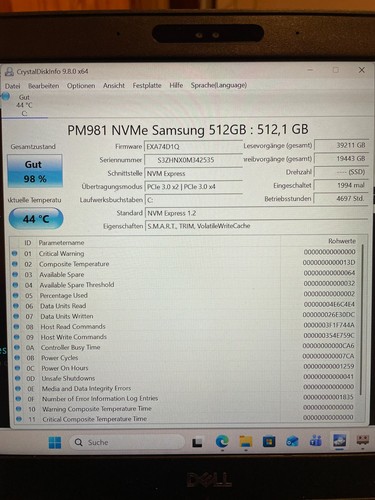Click status dot of Media and Data Integrity Errors
This screenshot has width=375, height=500.
[x=18, y=388]
